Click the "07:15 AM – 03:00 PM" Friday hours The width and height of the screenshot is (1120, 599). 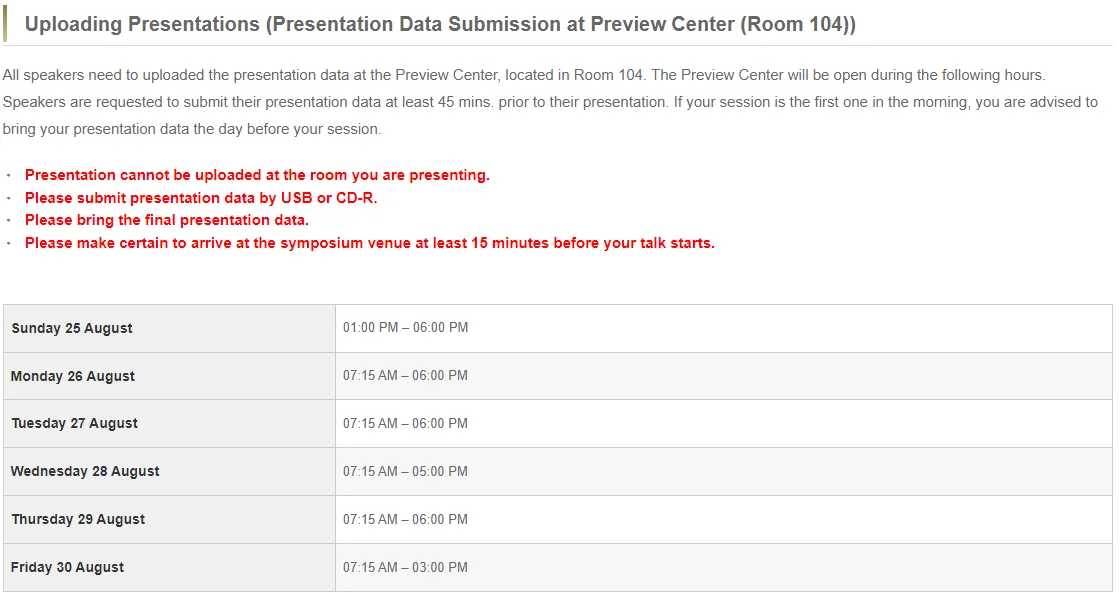[405, 567]
